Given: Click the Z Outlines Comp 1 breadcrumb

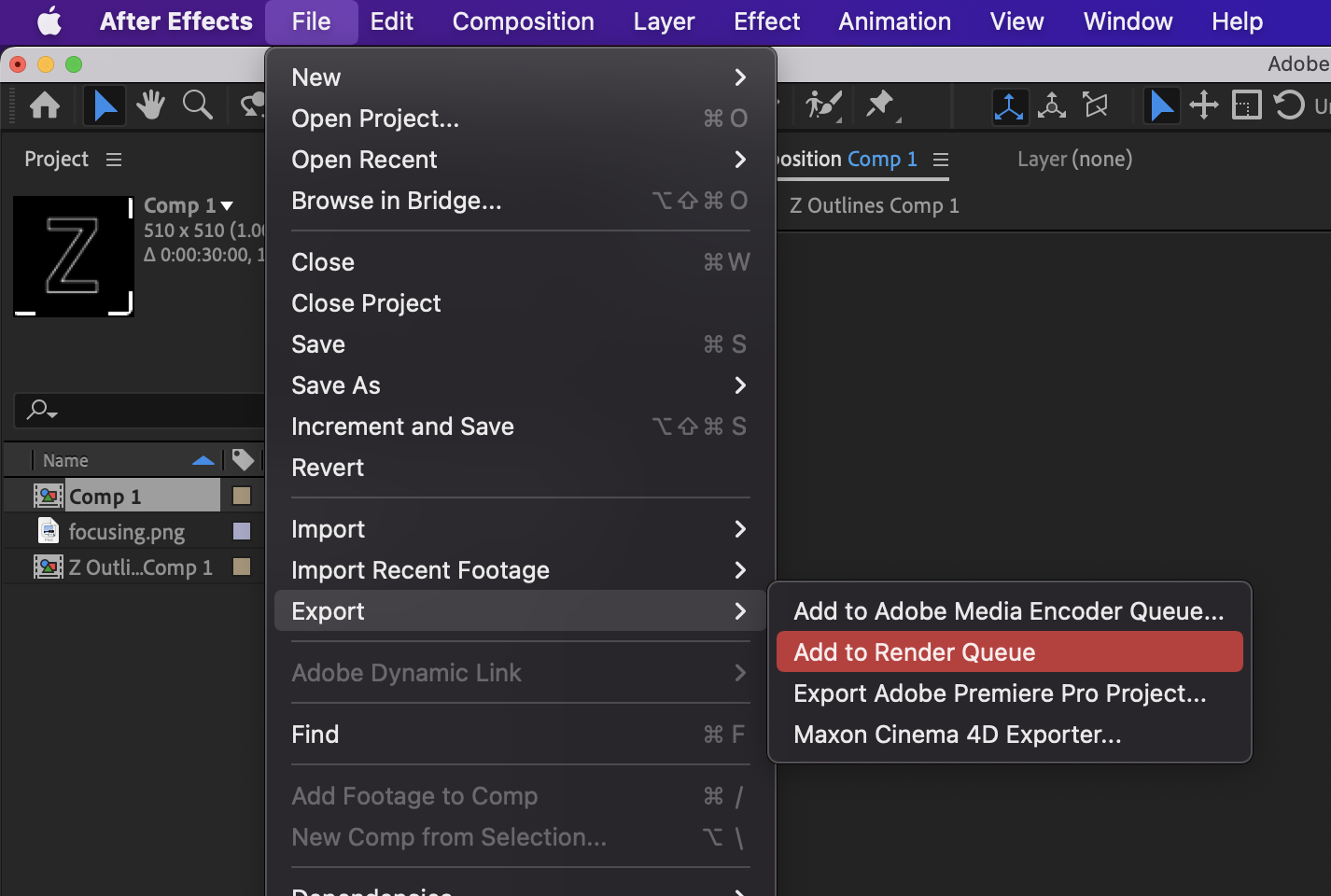Looking at the screenshot, I should [x=874, y=206].
